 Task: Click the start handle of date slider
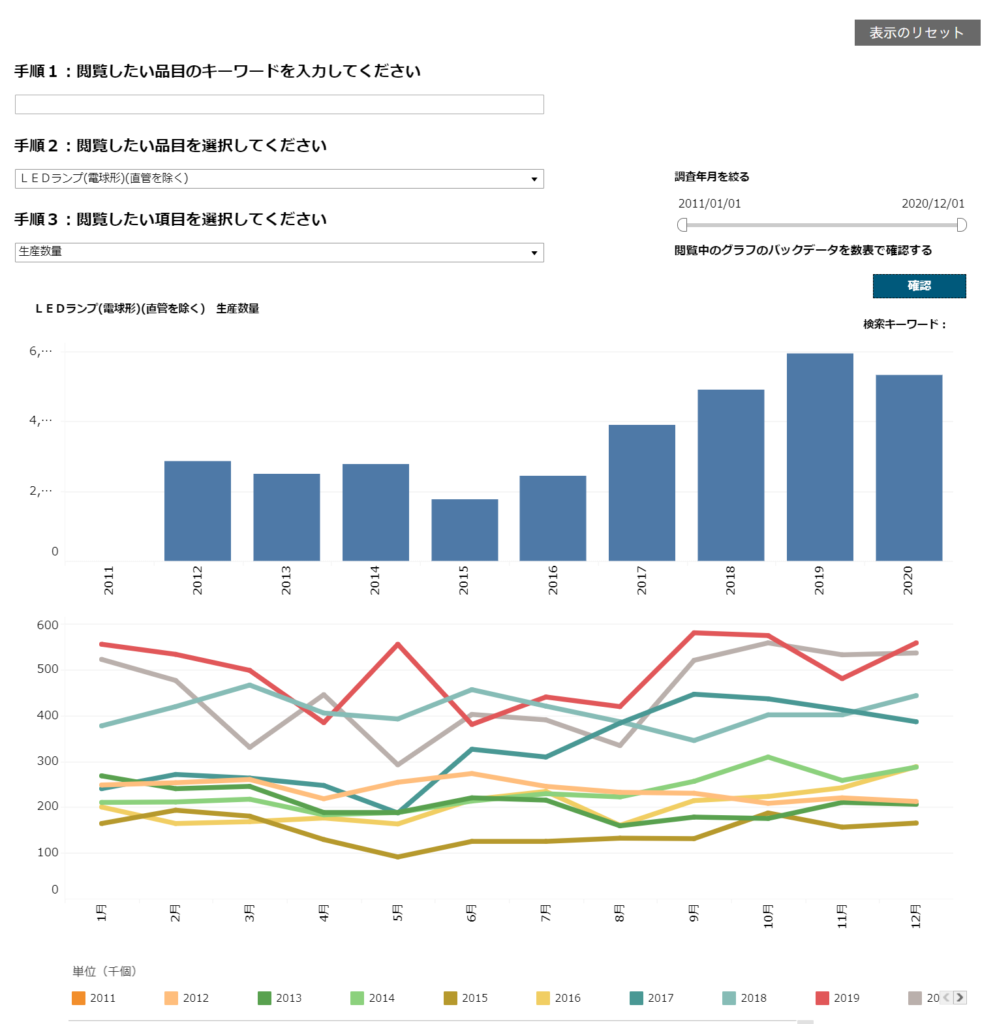point(682,225)
